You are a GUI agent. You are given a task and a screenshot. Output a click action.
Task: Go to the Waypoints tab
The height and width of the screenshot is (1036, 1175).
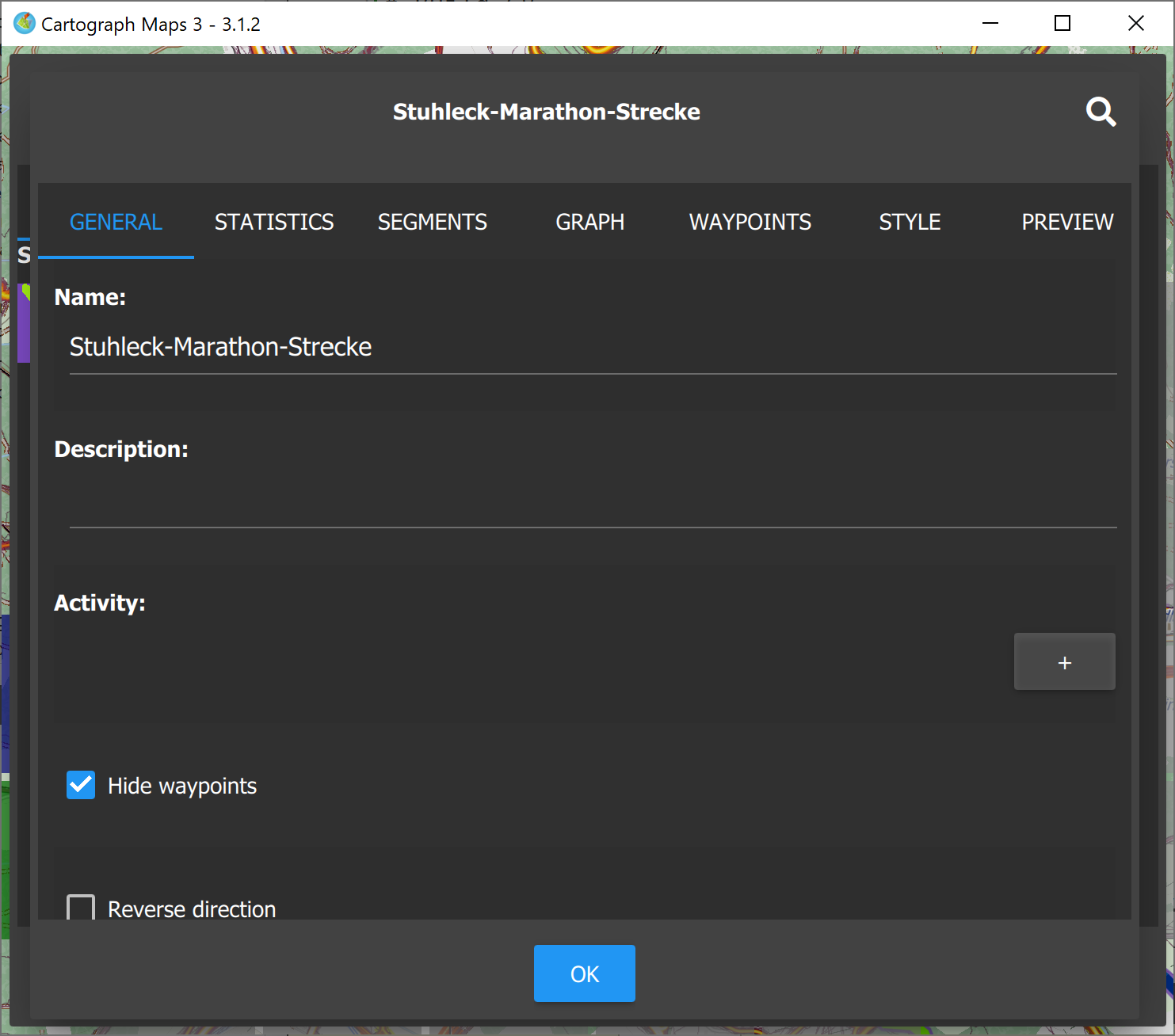coord(750,222)
